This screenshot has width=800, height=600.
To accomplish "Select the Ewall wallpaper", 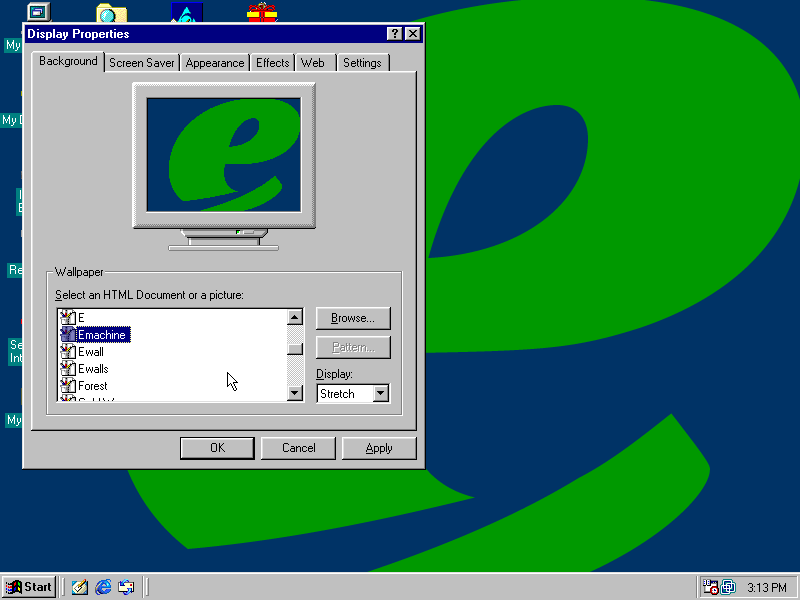I will coord(91,352).
